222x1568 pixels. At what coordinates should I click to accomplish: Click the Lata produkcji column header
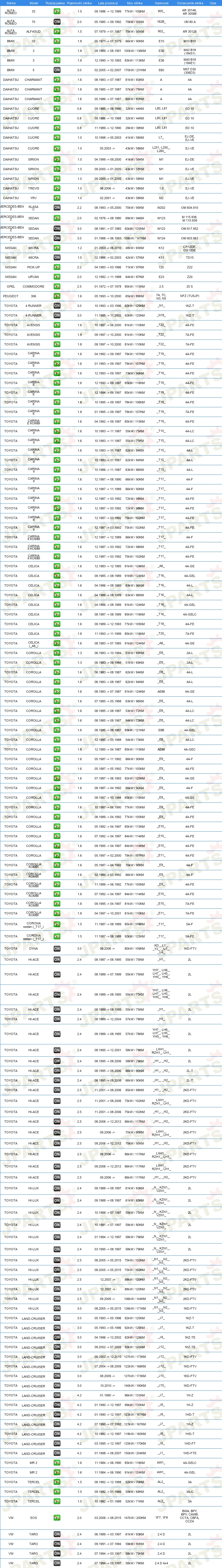pos(107,3)
